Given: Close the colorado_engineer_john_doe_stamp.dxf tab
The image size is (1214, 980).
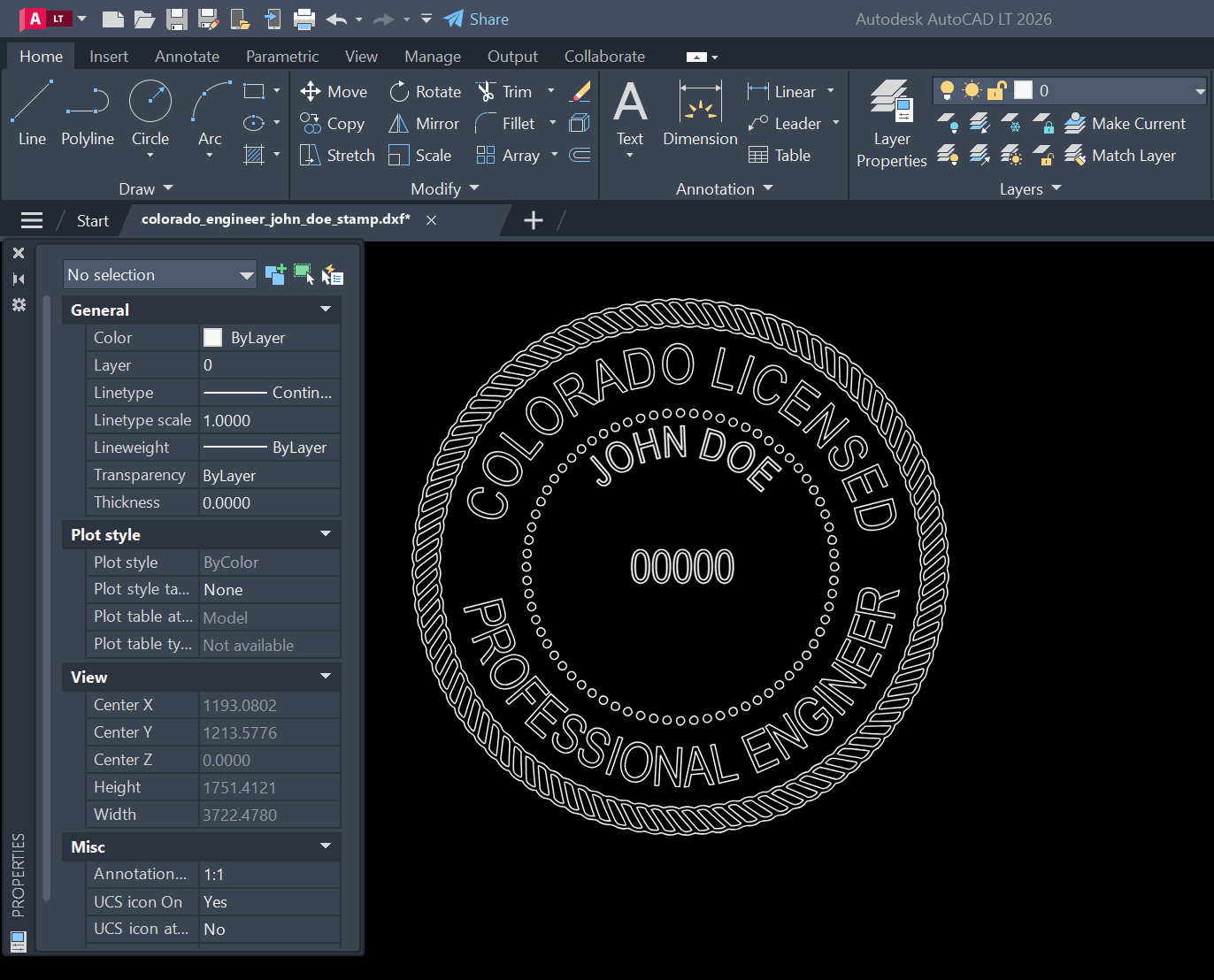Looking at the screenshot, I should coord(431,220).
